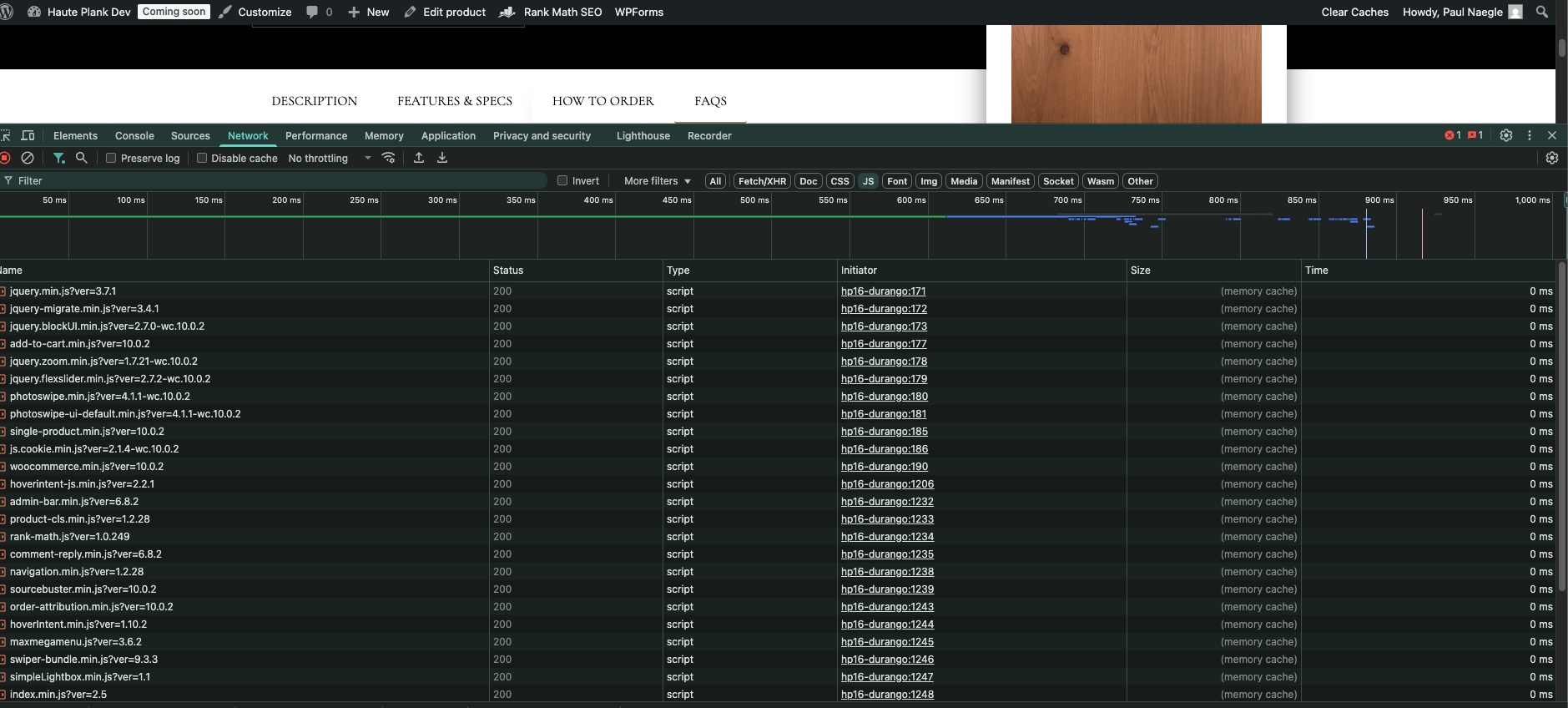Toggle device toolbar icon in DevTools
This screenshot has height=708, width=1568.
pyautogui.click(x=28, y=135)
